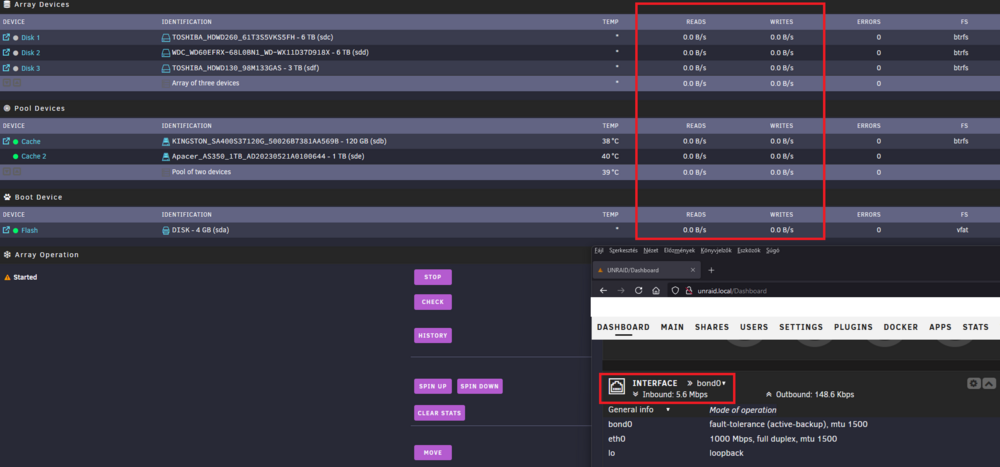Close the UNRAID/Dashboard browser tab
Viewport: 1000px width, 467px height.
[693, 270]
